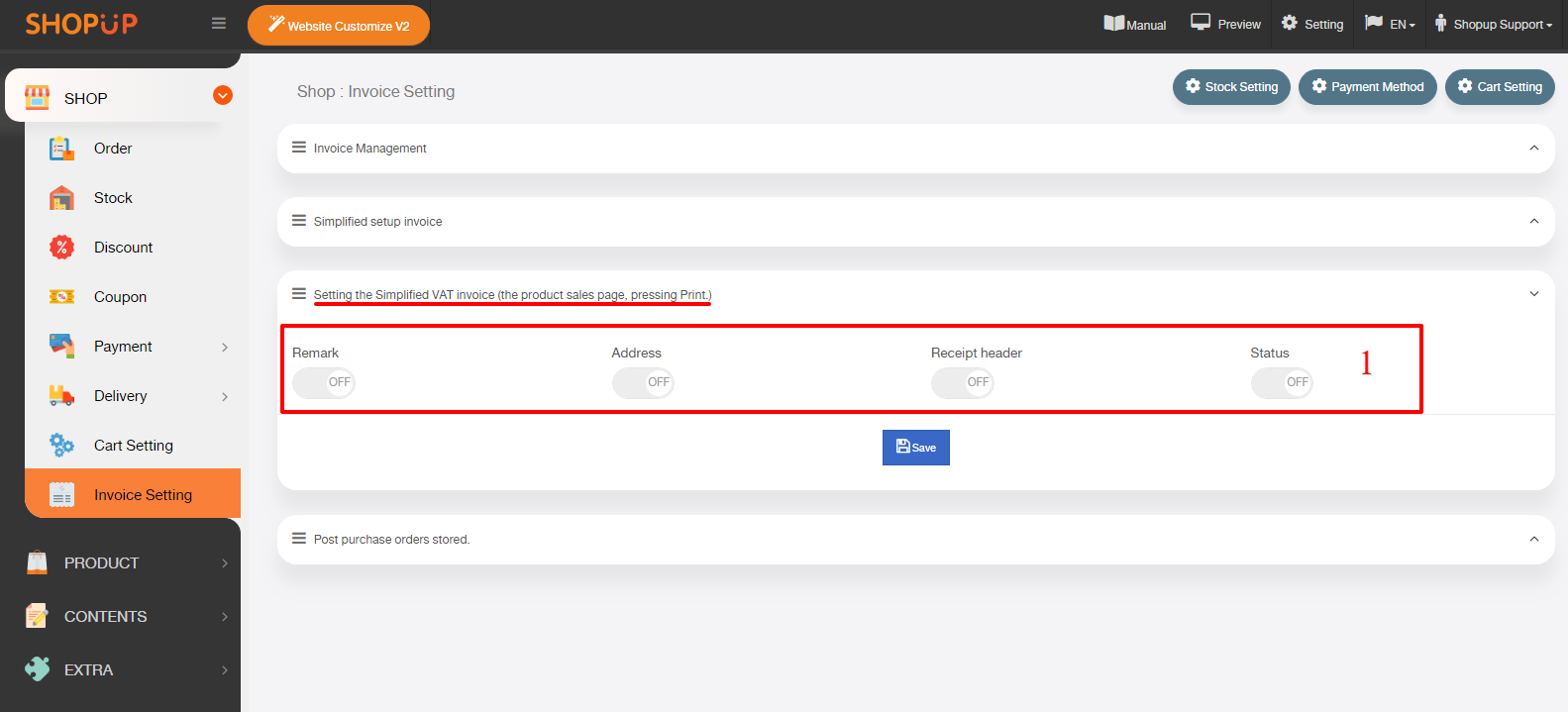Click the wand icon on Website Customize
This screenshot has height=712, width=1568.
(276, 24)
